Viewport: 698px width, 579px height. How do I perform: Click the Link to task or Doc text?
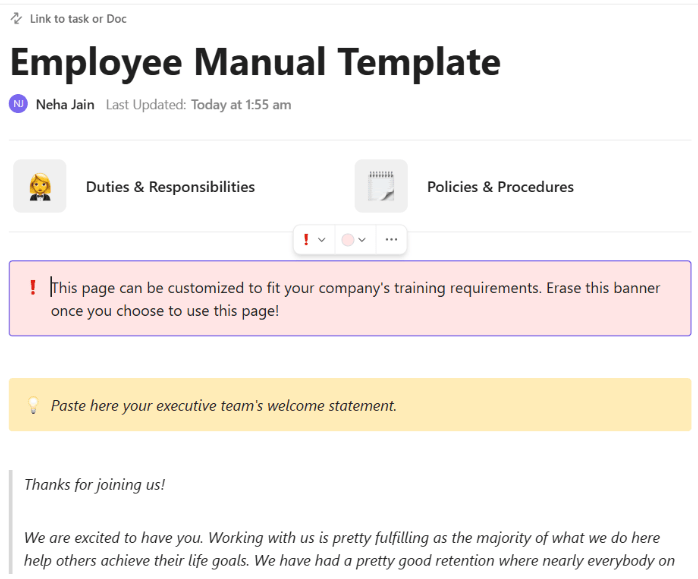tap(78, 19)
